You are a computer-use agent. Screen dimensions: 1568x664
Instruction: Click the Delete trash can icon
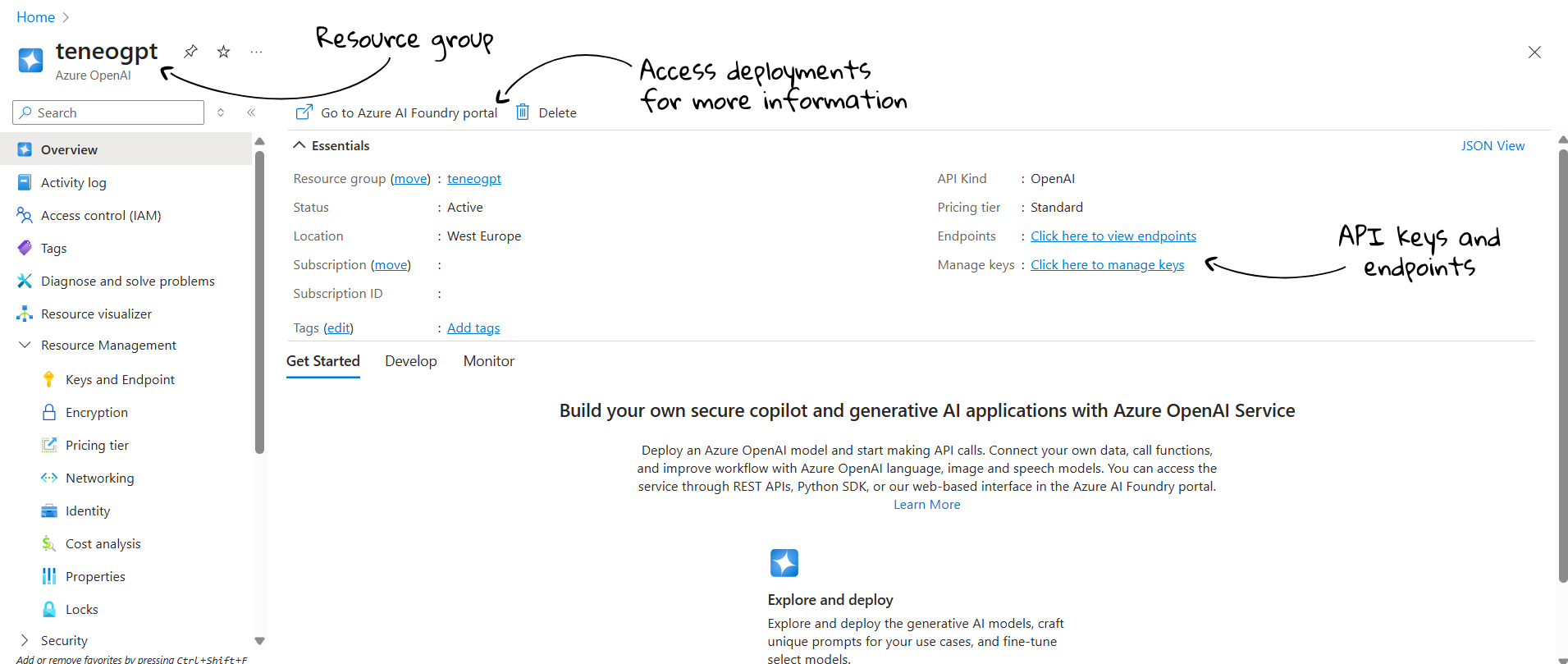(x=523, y=112)
